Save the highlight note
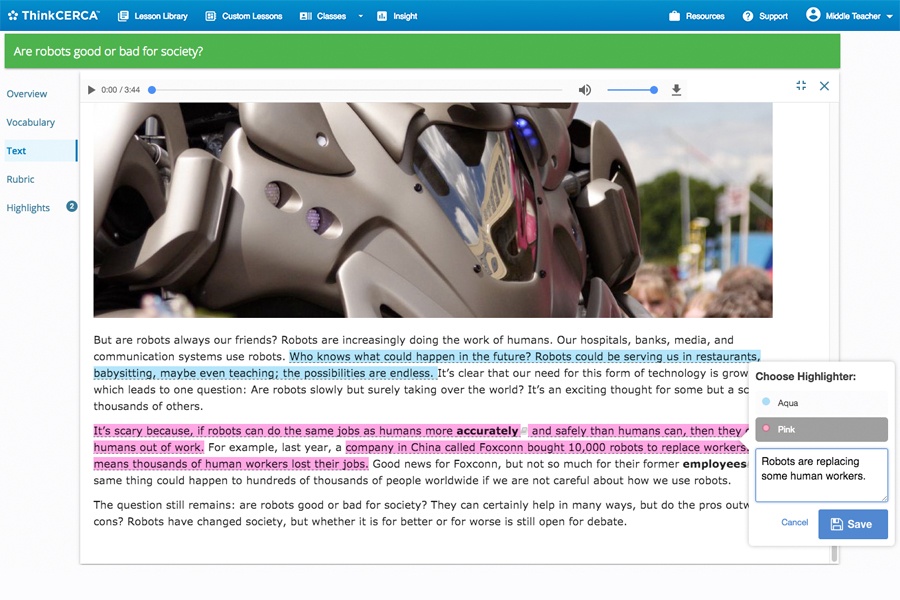This screenshot has height=600, width=900. (852, 524)
